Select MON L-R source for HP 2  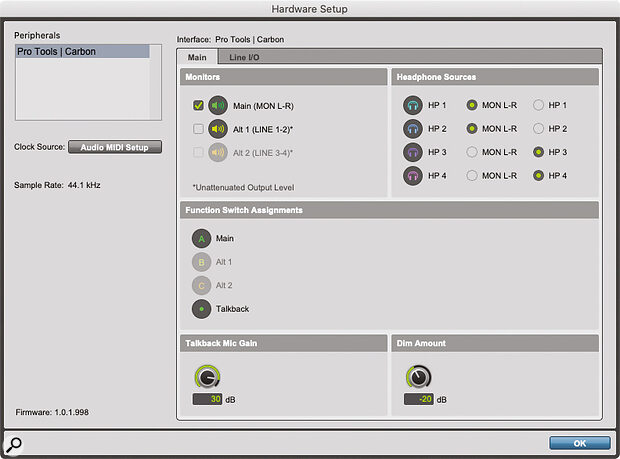click(472, 128)
